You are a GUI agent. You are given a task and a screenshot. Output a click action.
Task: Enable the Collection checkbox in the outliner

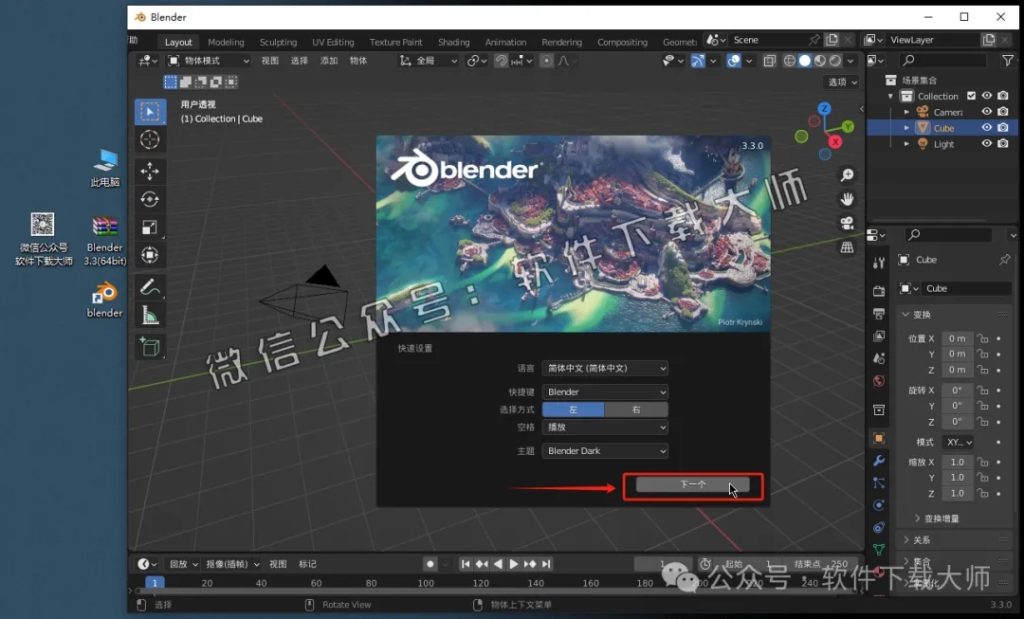tap(970, 95)
